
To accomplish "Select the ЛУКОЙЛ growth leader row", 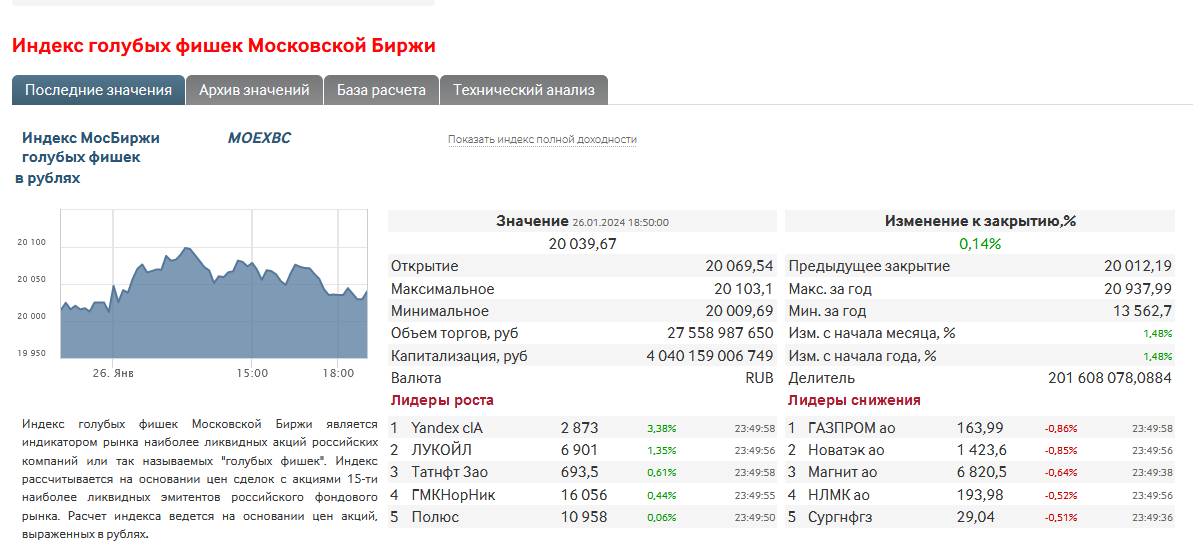I will pyautogui.click(x=582, y=450).
